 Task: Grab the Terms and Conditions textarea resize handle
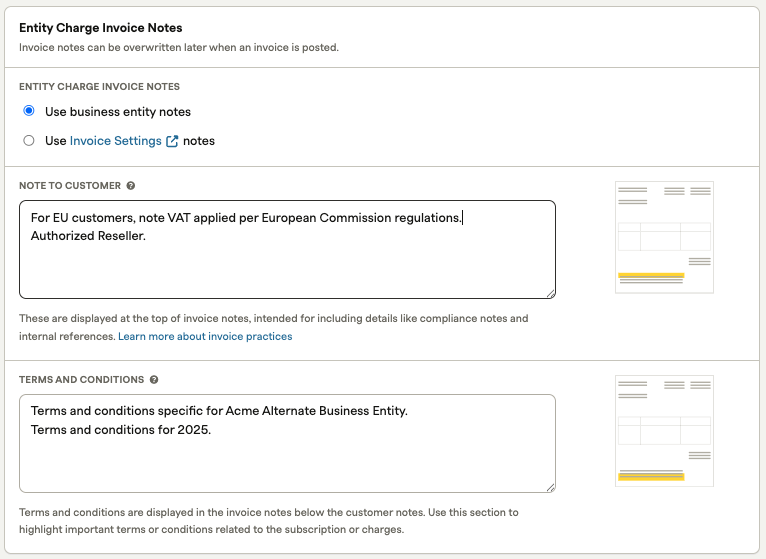click(x=550, y=486)
